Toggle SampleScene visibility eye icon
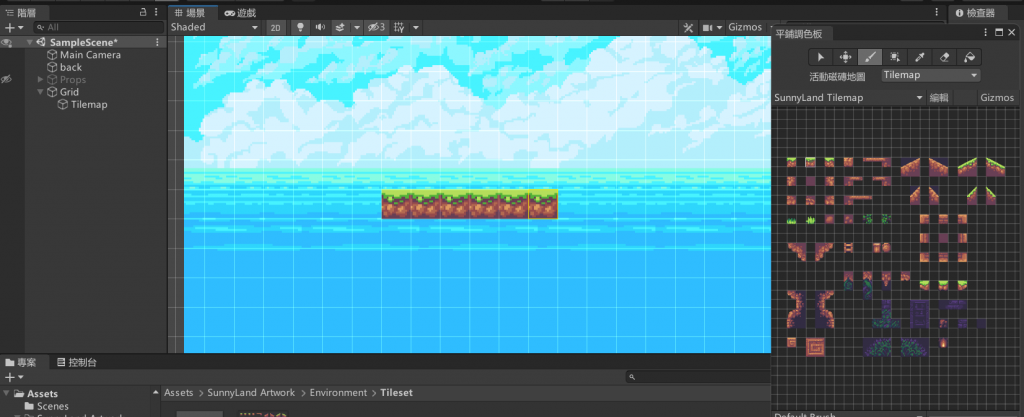Viewport: 1024px width, 417px height. pyautogui.click(x=7, y=42)
